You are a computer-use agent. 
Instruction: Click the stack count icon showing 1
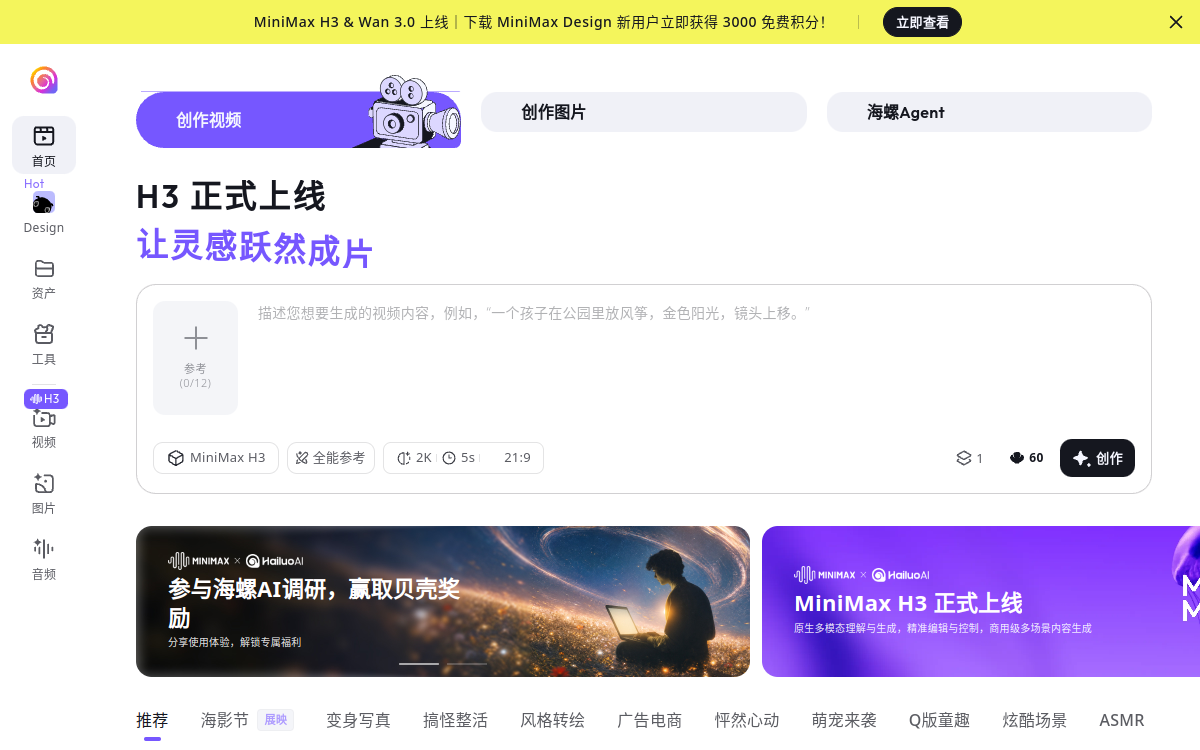click(x=969, y=458)
